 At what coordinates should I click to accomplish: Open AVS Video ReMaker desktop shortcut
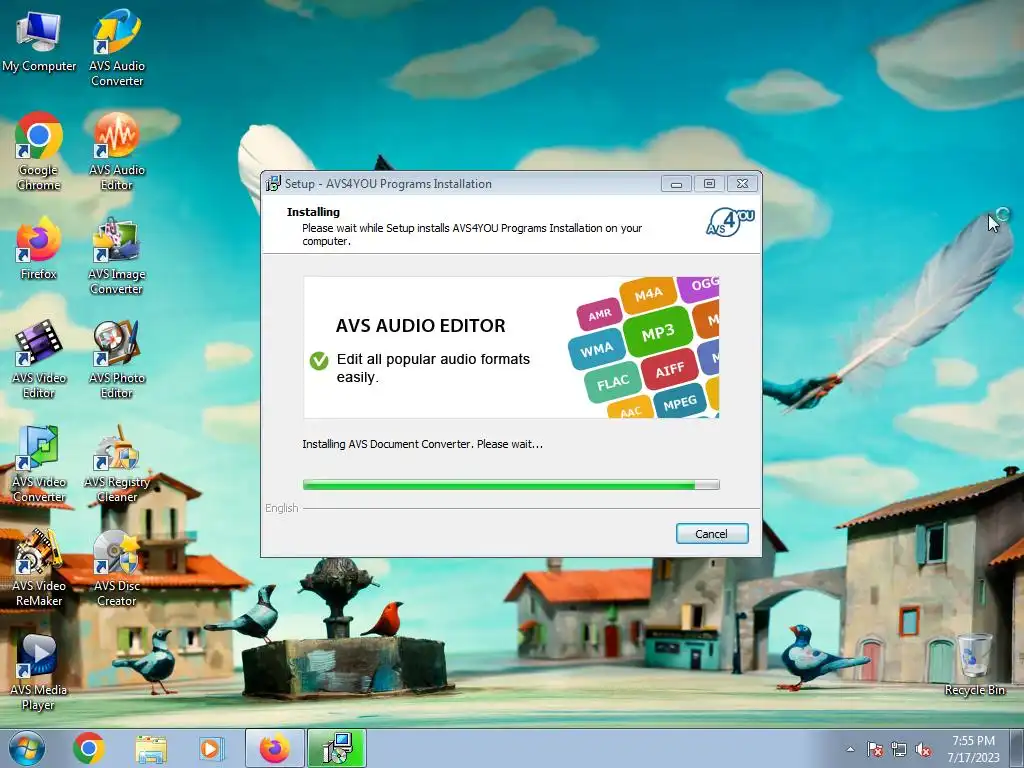click(x=39, y=567)
